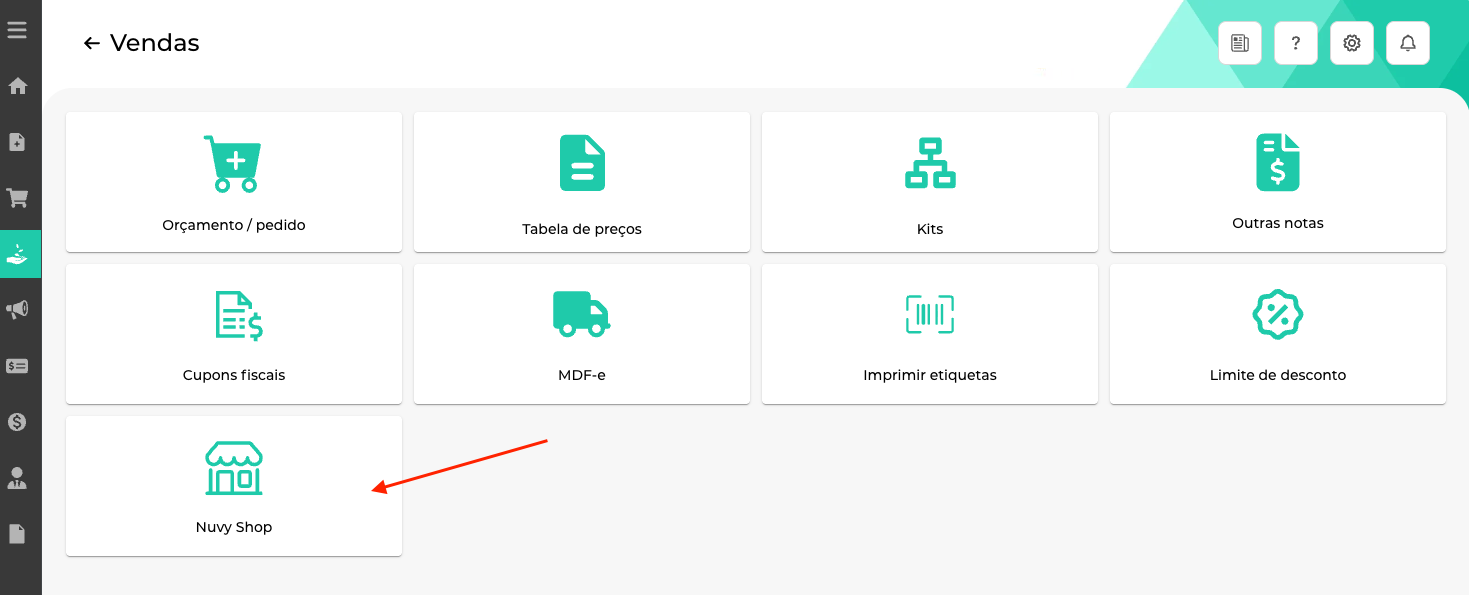This screenshot has height=595, width=1469.
Task: Open the Nuvy Shop storefront tile
Action: [x=234, y=486]
